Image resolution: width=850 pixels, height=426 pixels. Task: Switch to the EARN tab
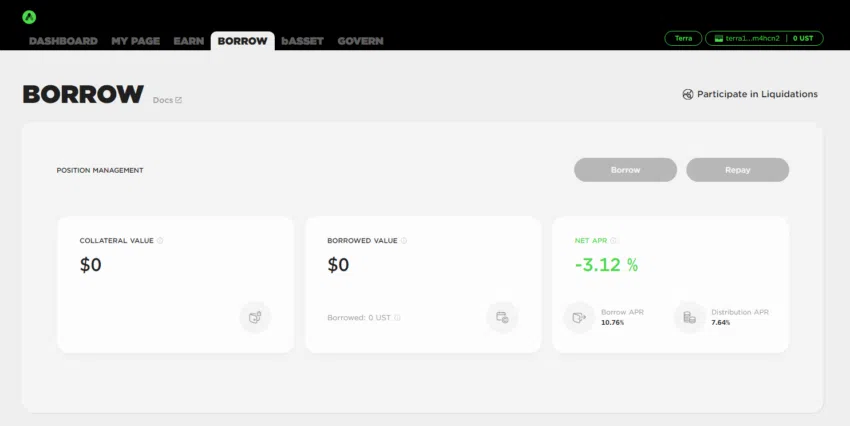(x=189, y=41)
